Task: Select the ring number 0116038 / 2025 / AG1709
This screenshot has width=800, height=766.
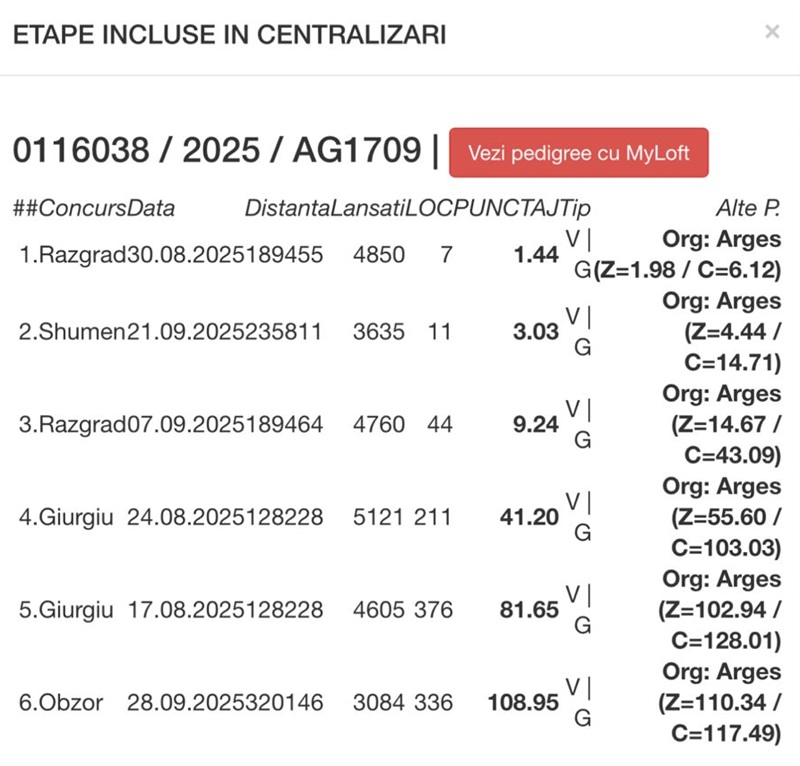Action: coord(217,151)
